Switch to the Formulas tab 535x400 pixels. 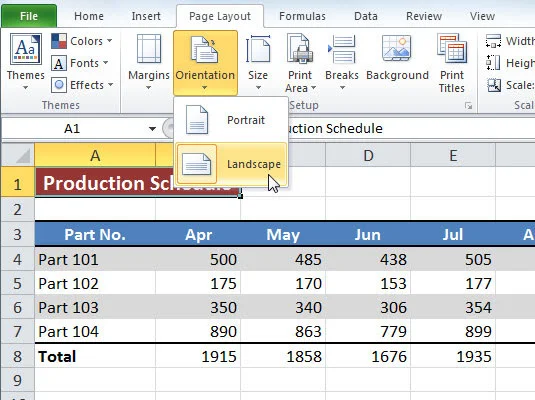pos(302,16)
